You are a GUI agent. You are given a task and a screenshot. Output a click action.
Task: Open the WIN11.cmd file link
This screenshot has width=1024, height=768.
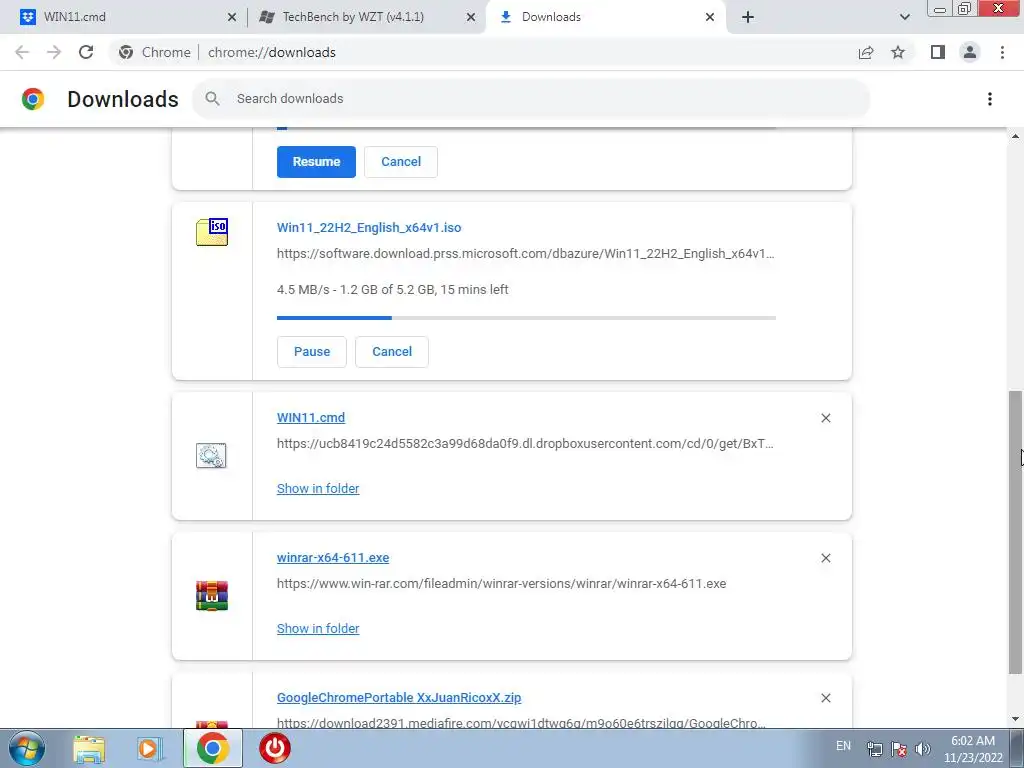(311, 418)
